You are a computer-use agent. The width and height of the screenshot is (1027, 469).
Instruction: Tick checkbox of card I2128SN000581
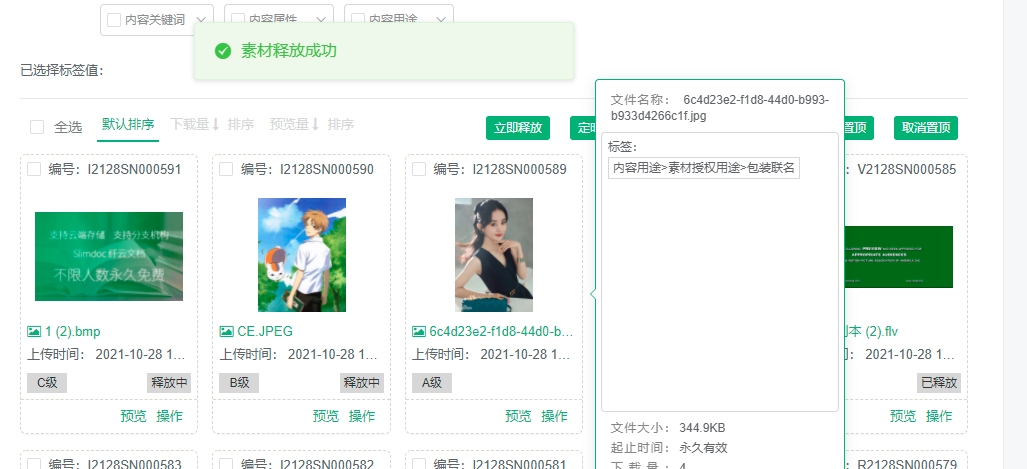[x=419, y=464]
